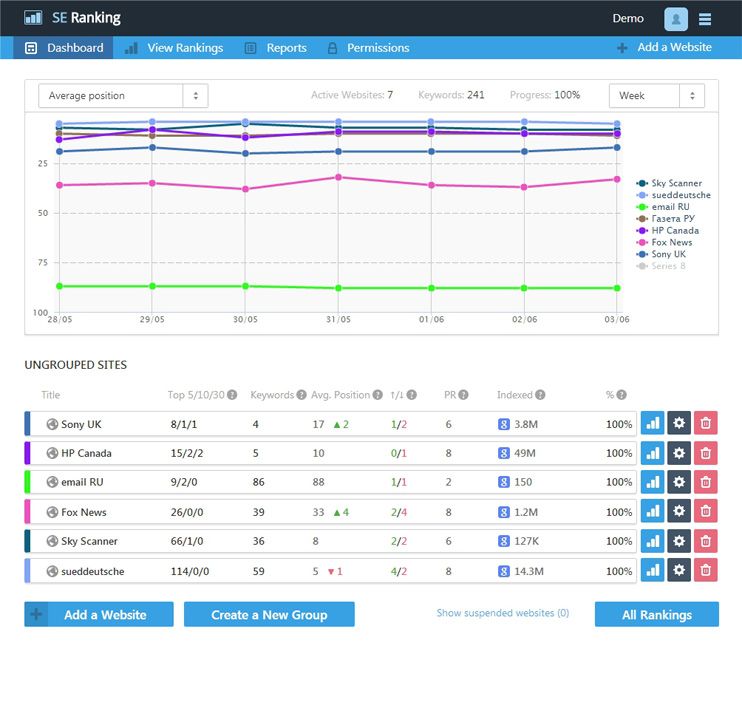Screen dimensions: 742x714
Task: Delete HP Canada with trash icon
Action: click(706, 453)
